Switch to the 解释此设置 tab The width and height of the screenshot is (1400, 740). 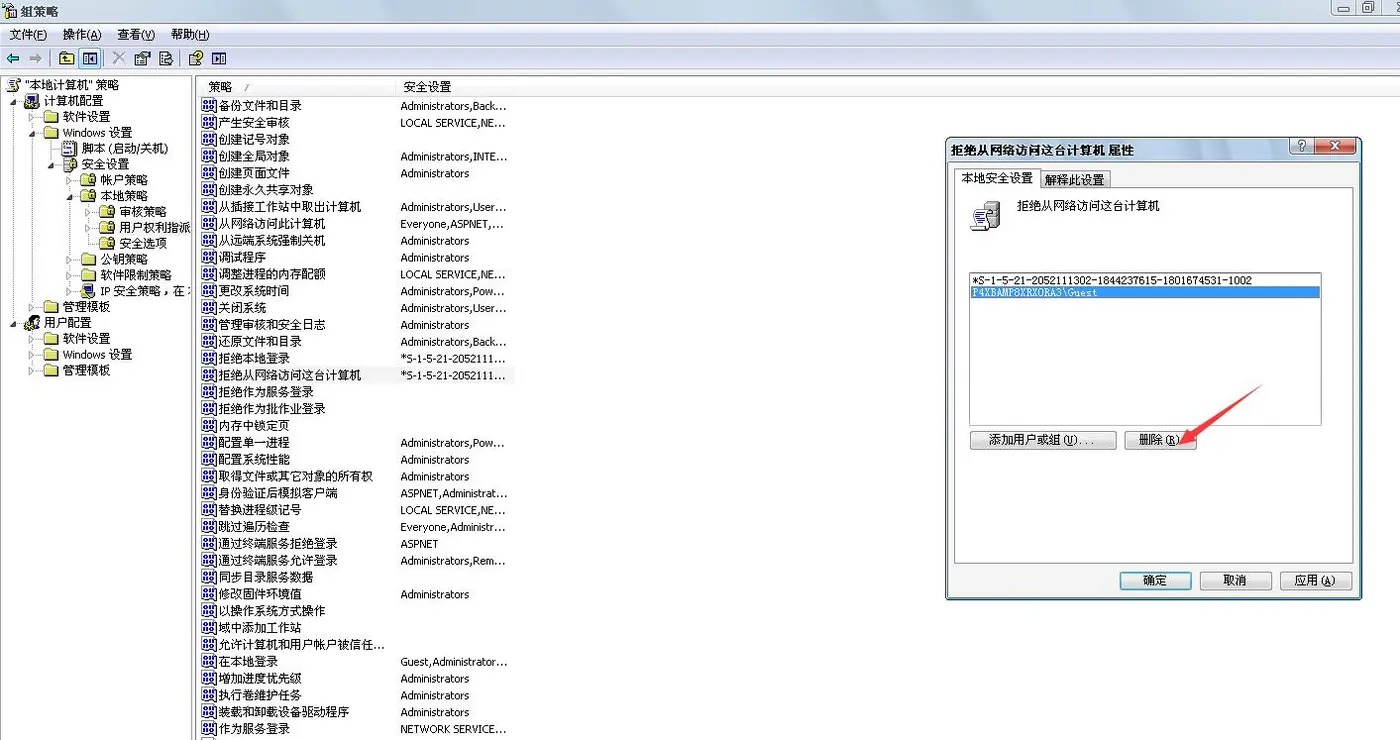coord(1075,180)
